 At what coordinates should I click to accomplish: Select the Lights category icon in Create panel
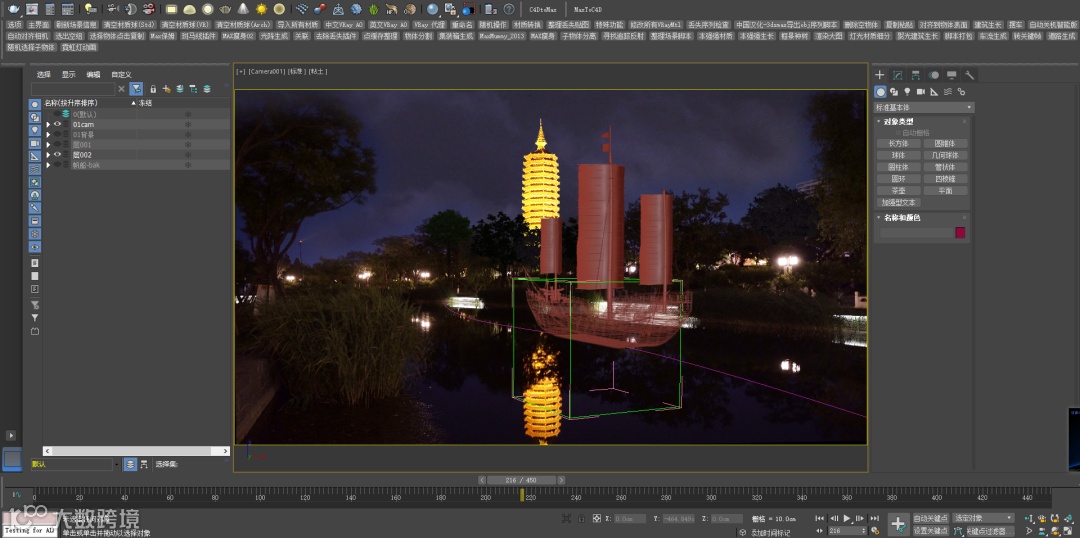tap(907, 91)
